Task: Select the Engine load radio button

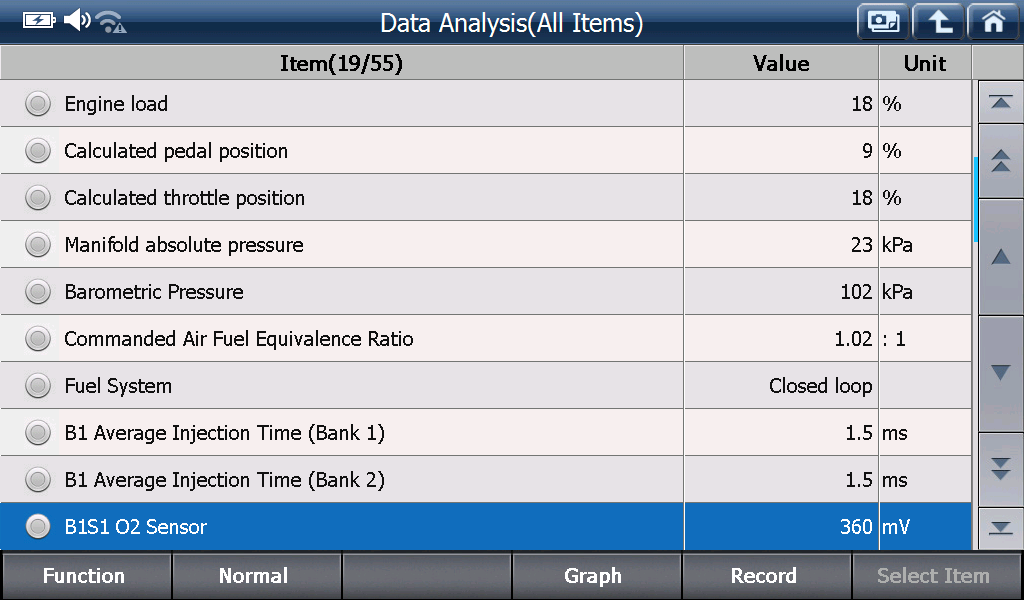Action: click(38, 104)
